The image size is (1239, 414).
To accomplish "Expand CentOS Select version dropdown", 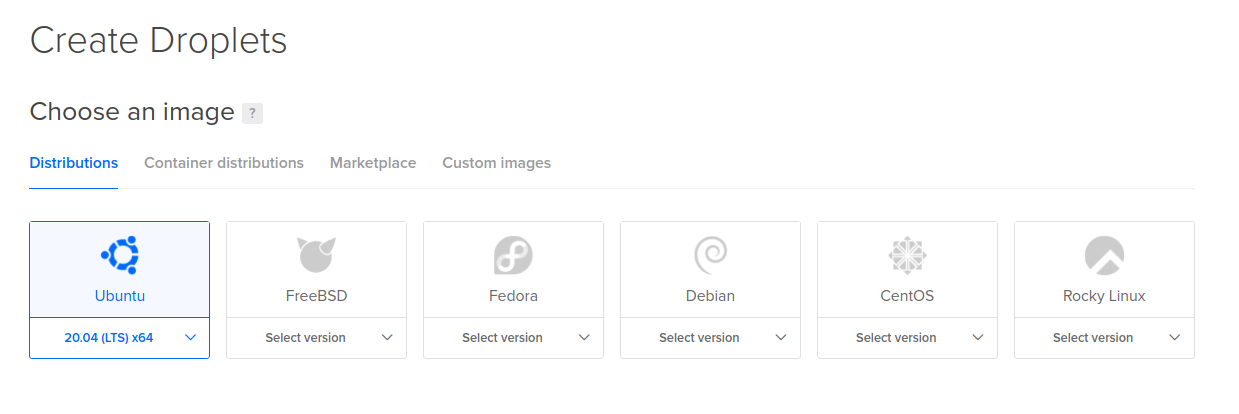I will [x=907, y=338].
